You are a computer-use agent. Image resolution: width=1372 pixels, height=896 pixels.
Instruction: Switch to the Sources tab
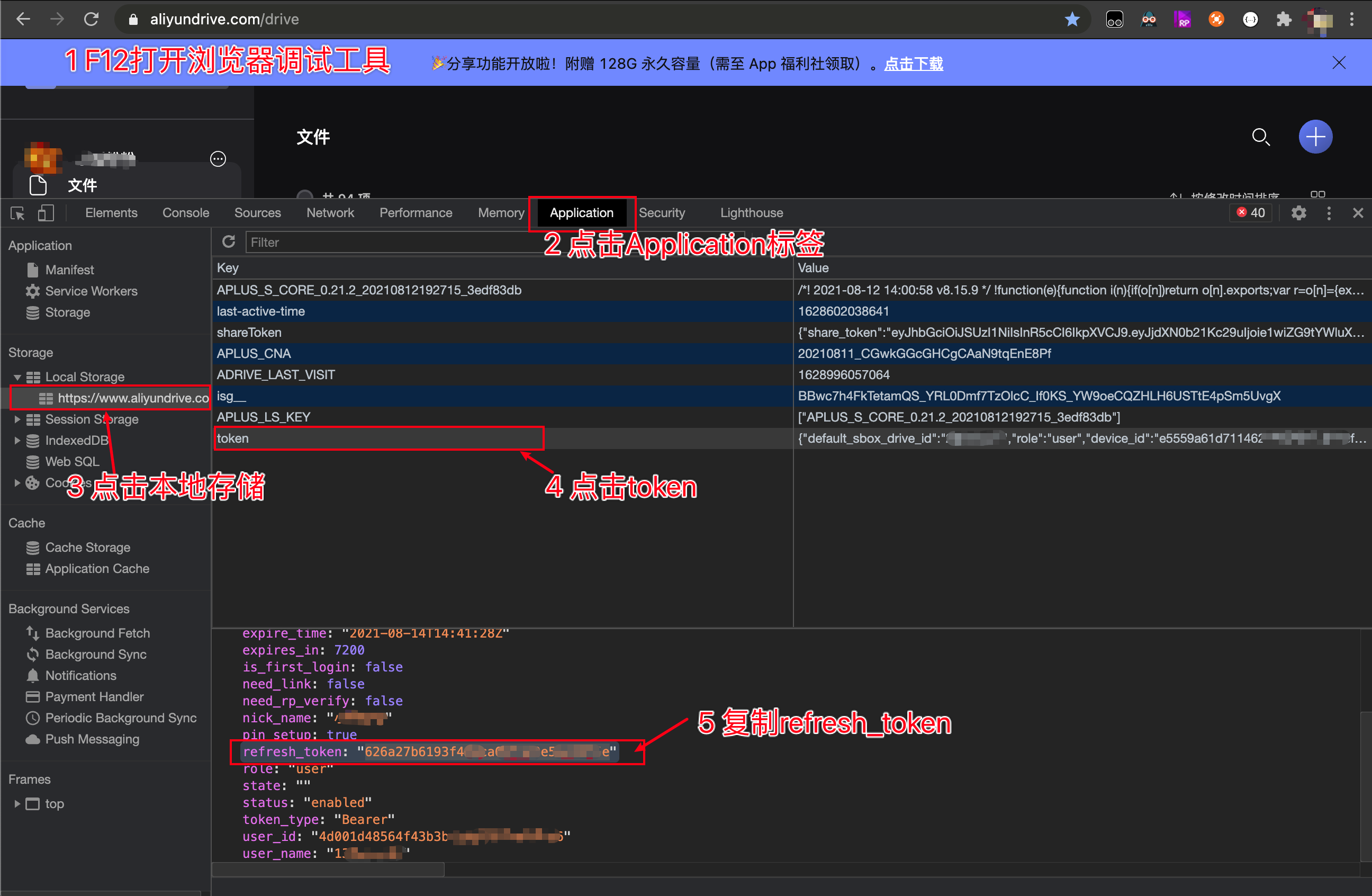coord(257,213)
